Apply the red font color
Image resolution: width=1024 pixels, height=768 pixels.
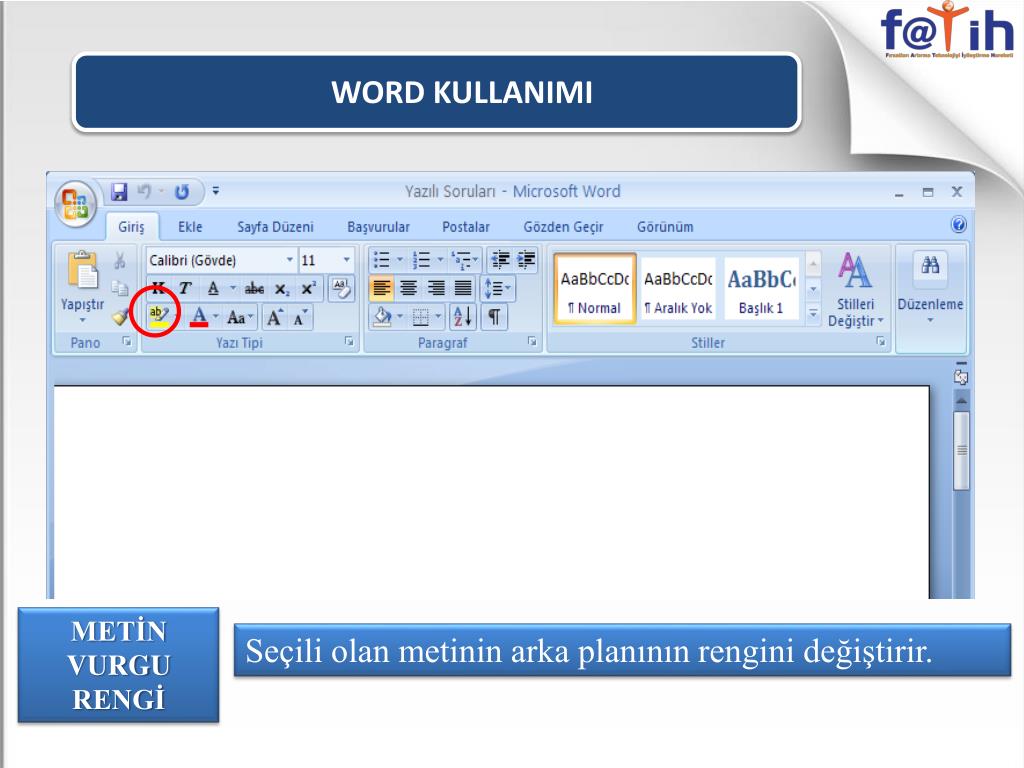pyautogui.click(x=199, y=317)
